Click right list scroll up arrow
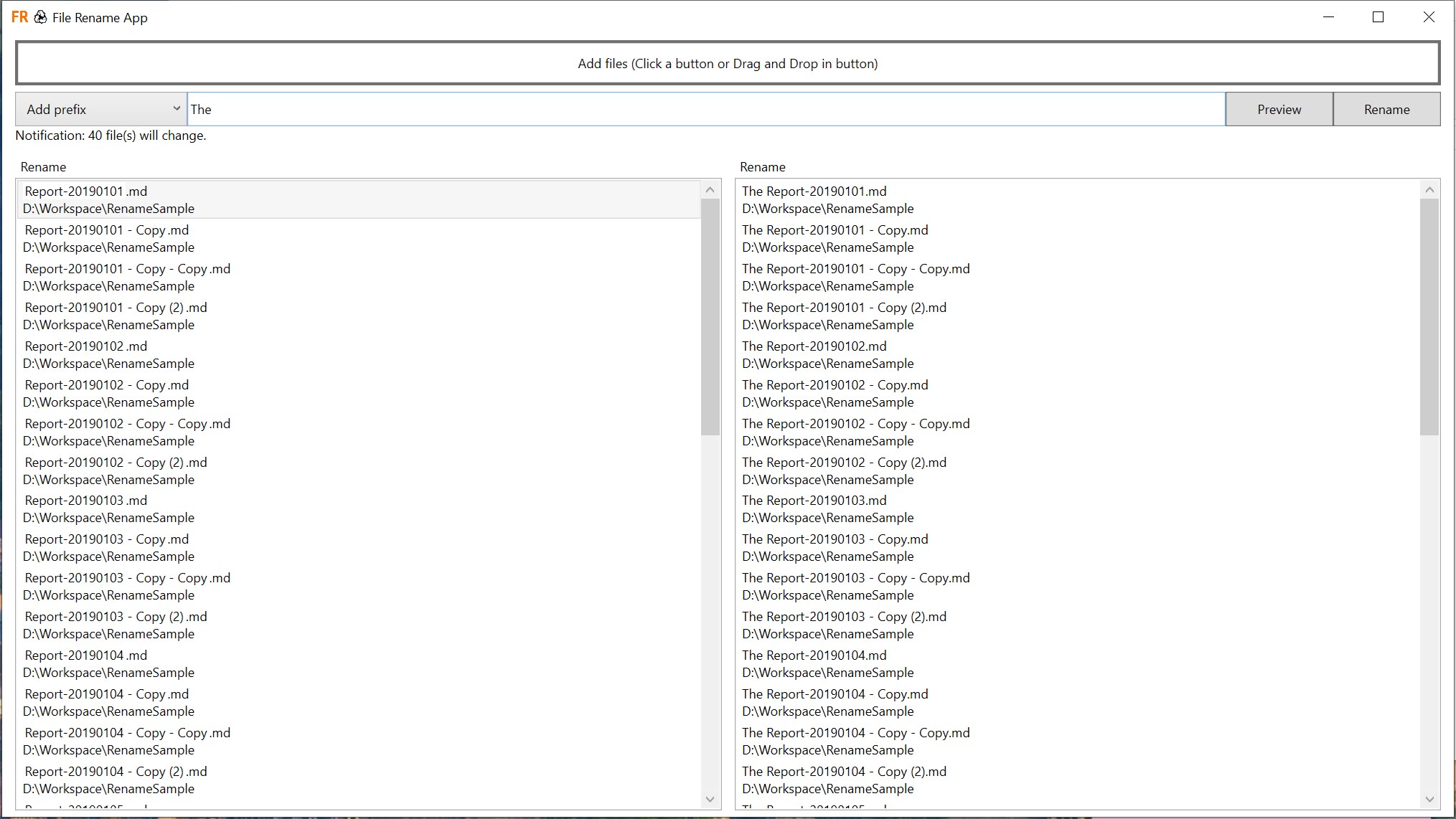The height and width of the screenshot is (819, 1456). [x=1429, y=190]
